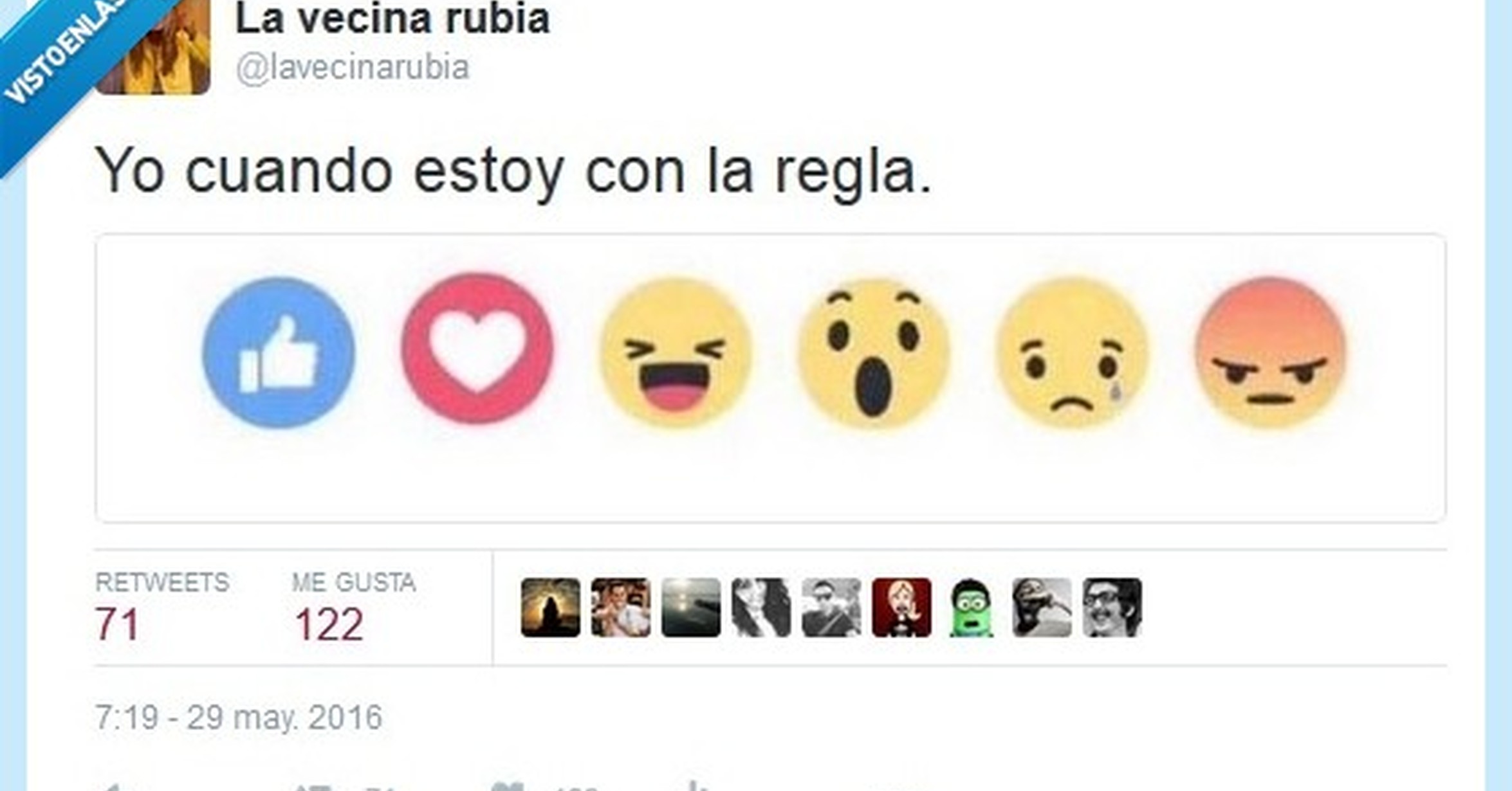Click the red background cartoon woman avatar
Image resolution: width=1512 pixels, height=791 pixels.
[901, 608]
